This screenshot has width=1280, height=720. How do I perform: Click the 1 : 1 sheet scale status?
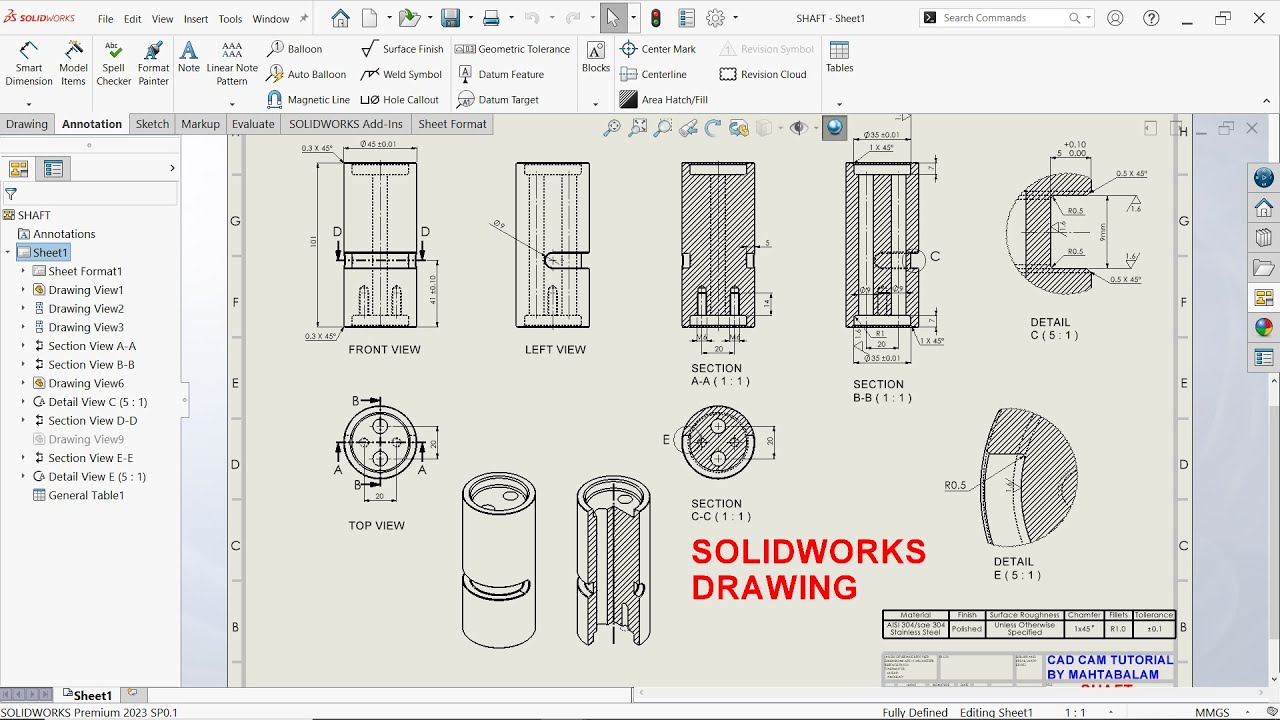1076,713
